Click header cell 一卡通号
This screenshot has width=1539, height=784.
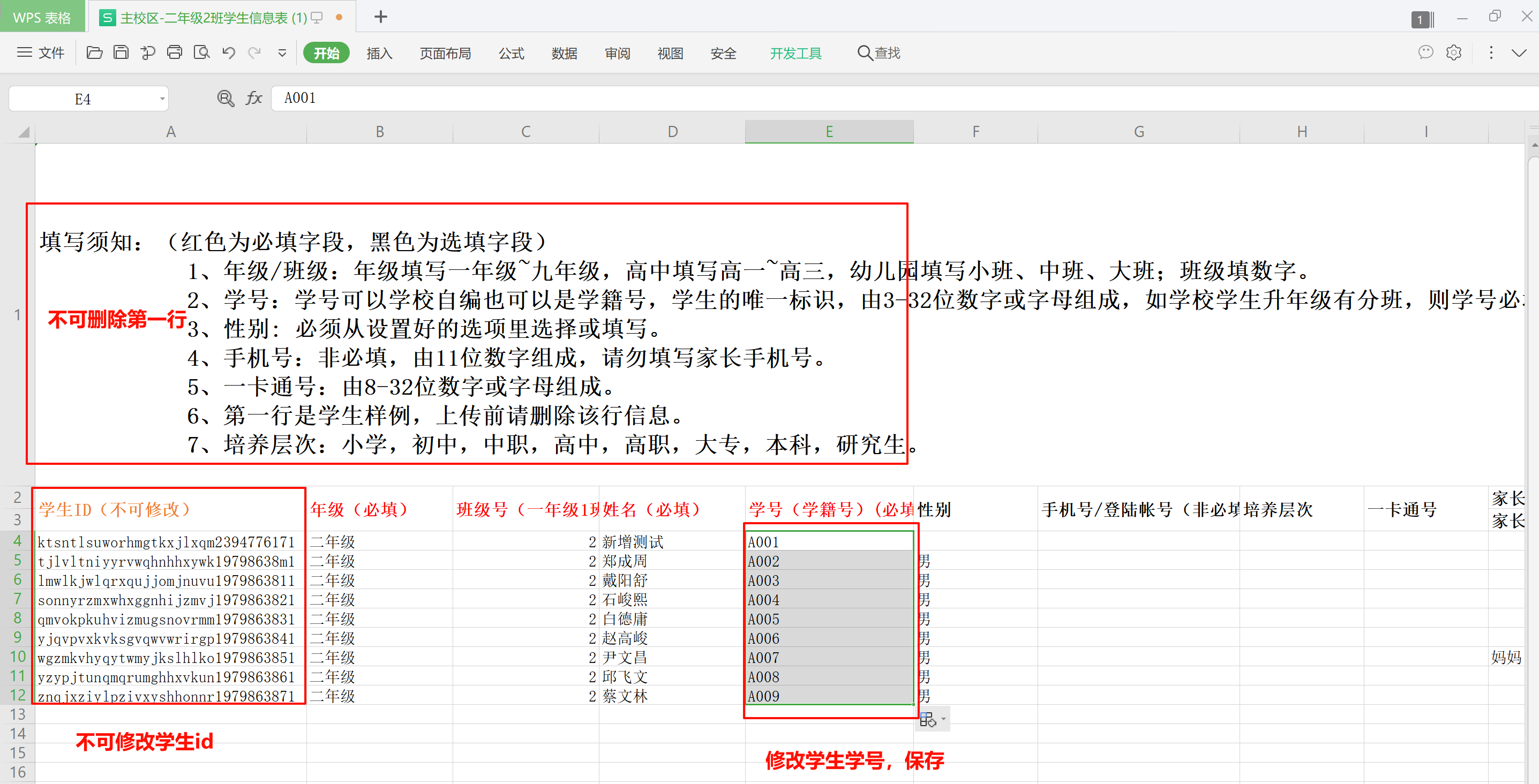coord(1426,509)
